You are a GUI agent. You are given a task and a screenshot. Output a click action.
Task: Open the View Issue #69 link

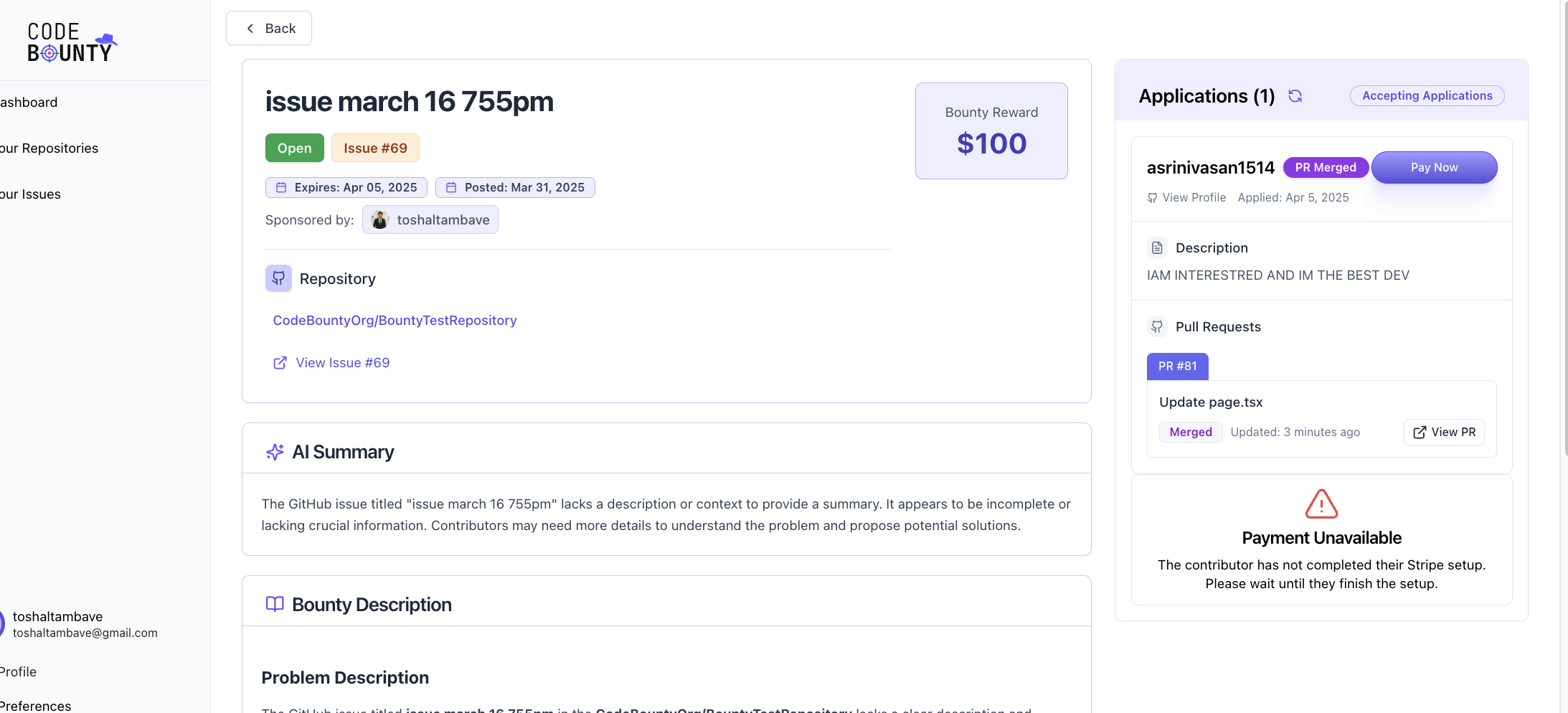(x=331, y=363)
